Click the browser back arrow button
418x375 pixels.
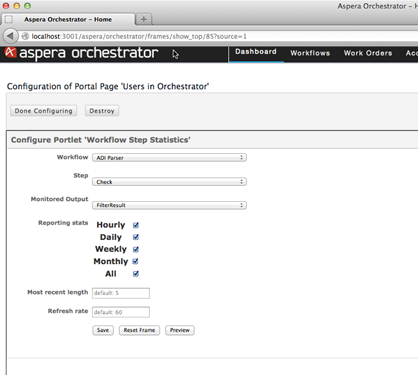tap(10, 36)
